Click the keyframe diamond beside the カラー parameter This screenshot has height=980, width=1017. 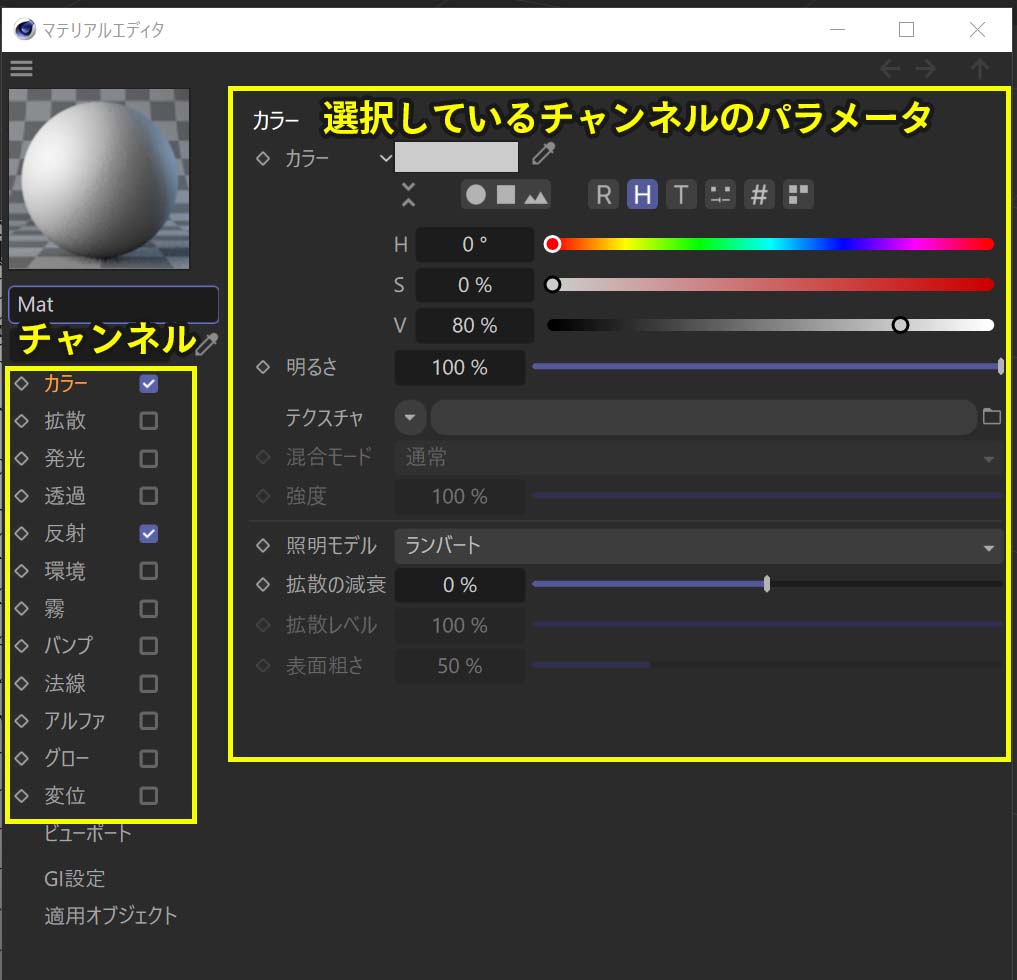(263, 158)
